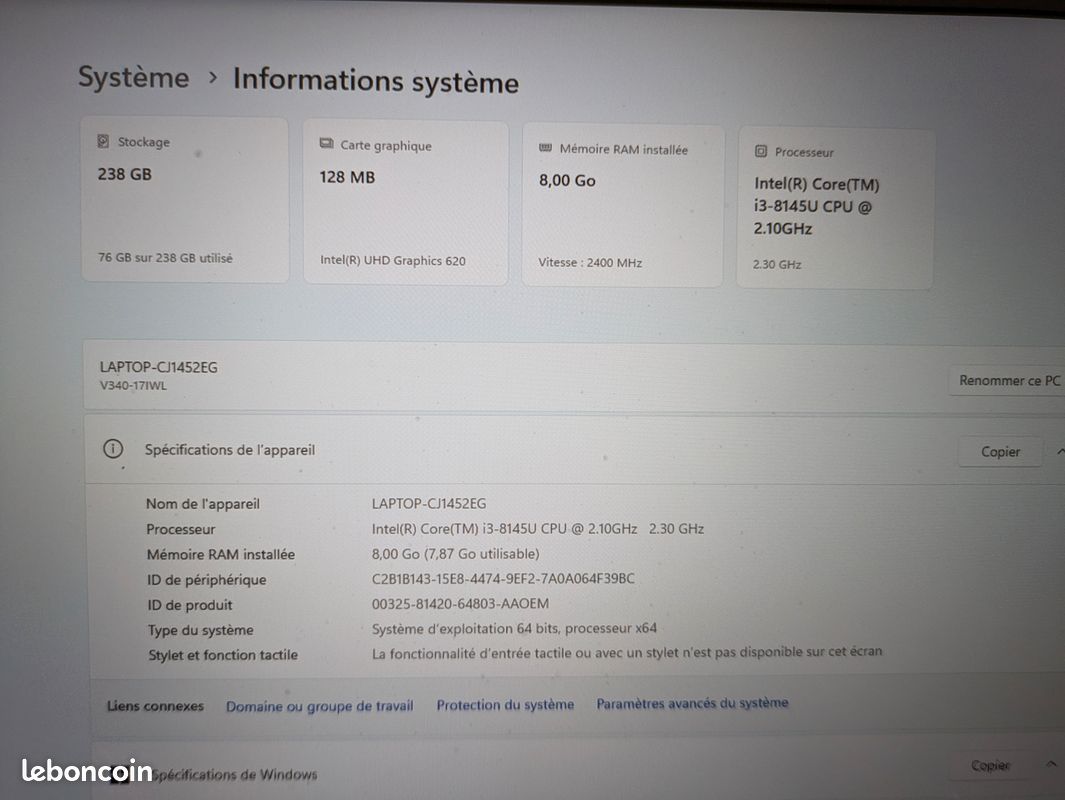Click the Stylet et fonction tactile label

(223, 655)
